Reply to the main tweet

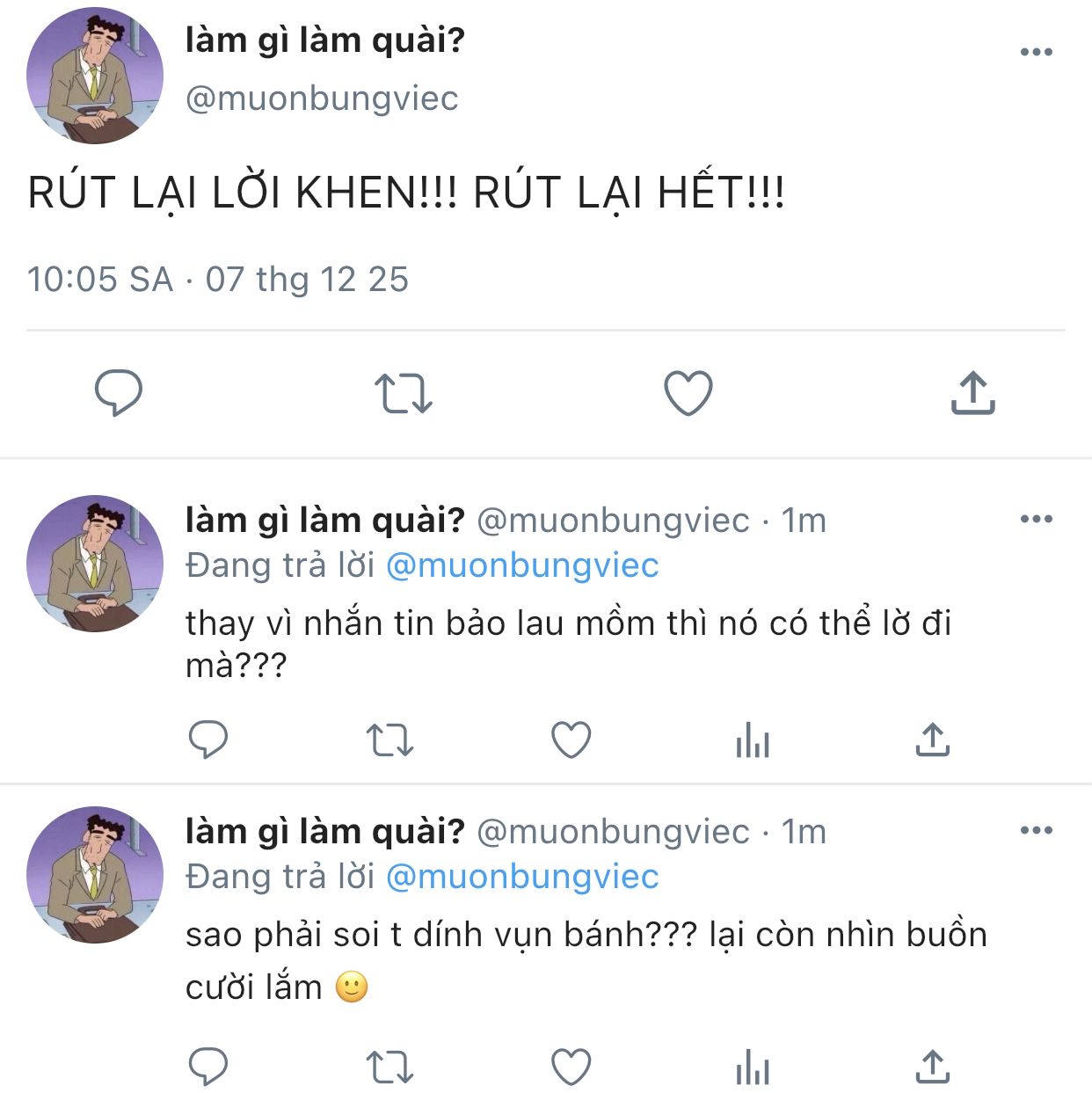coord(119,392)
